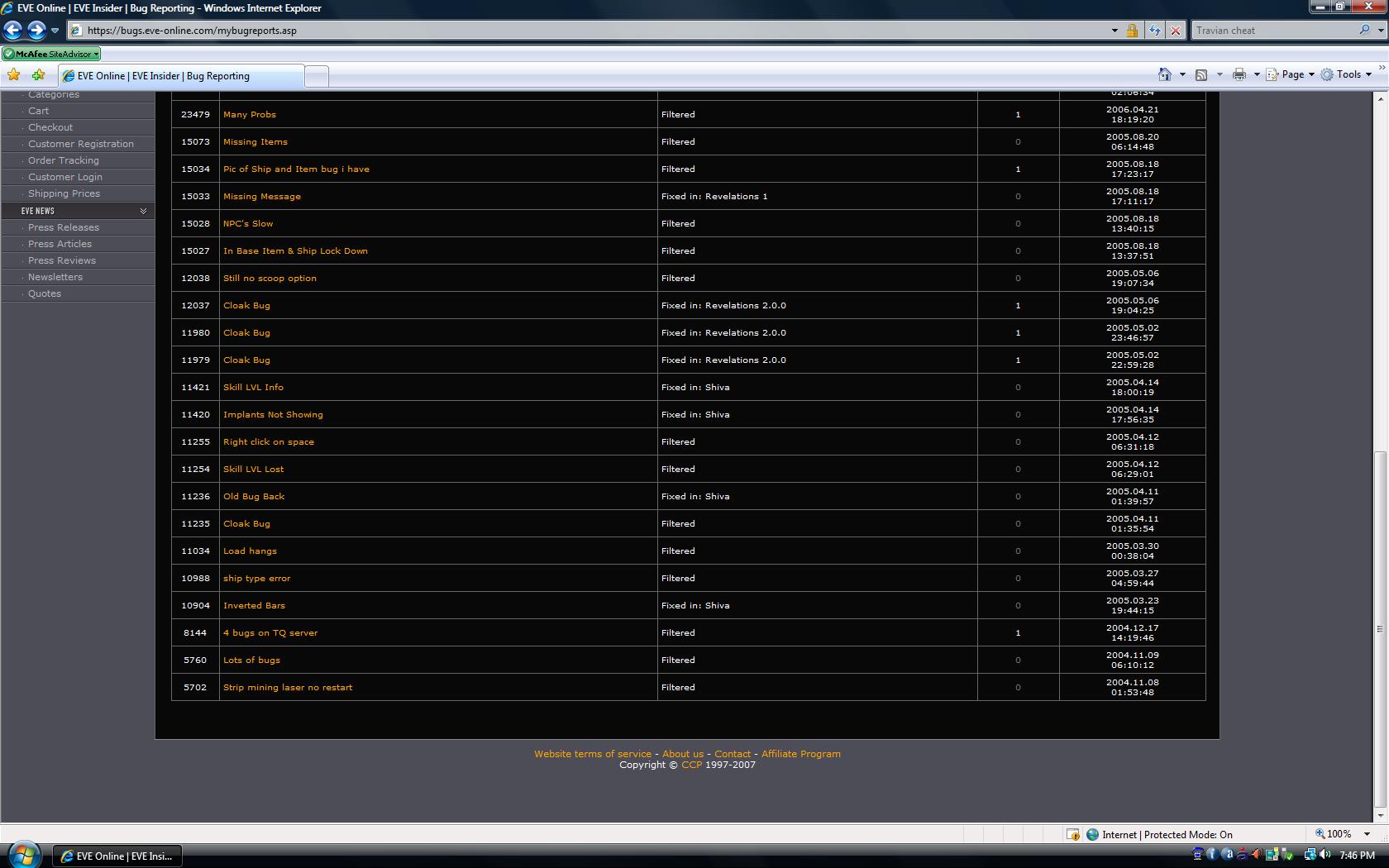Click the Add to Favorites icon

tap(38, 75)
